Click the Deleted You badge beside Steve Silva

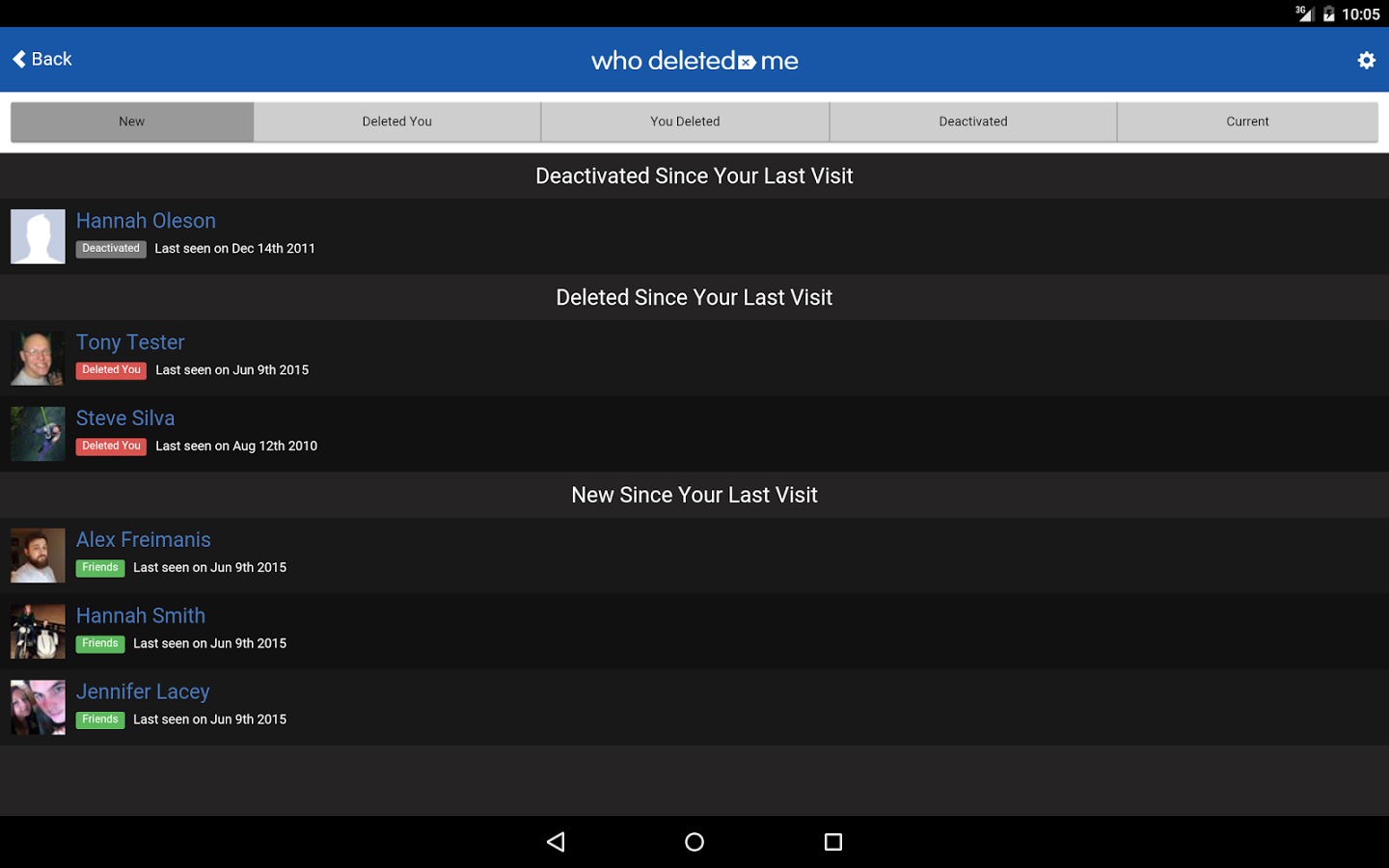[x=110, y=446]
